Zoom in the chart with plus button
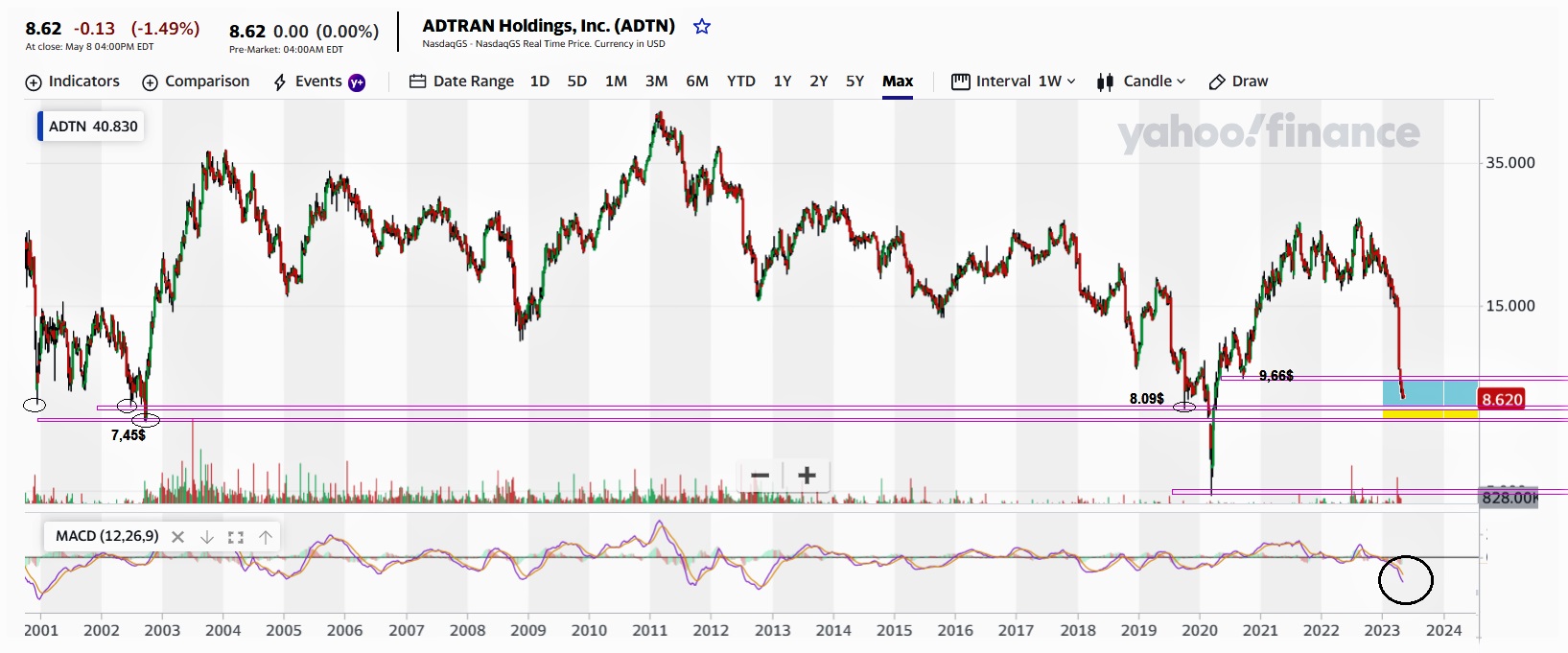1568x653 pixels. (x=807, y=476)
